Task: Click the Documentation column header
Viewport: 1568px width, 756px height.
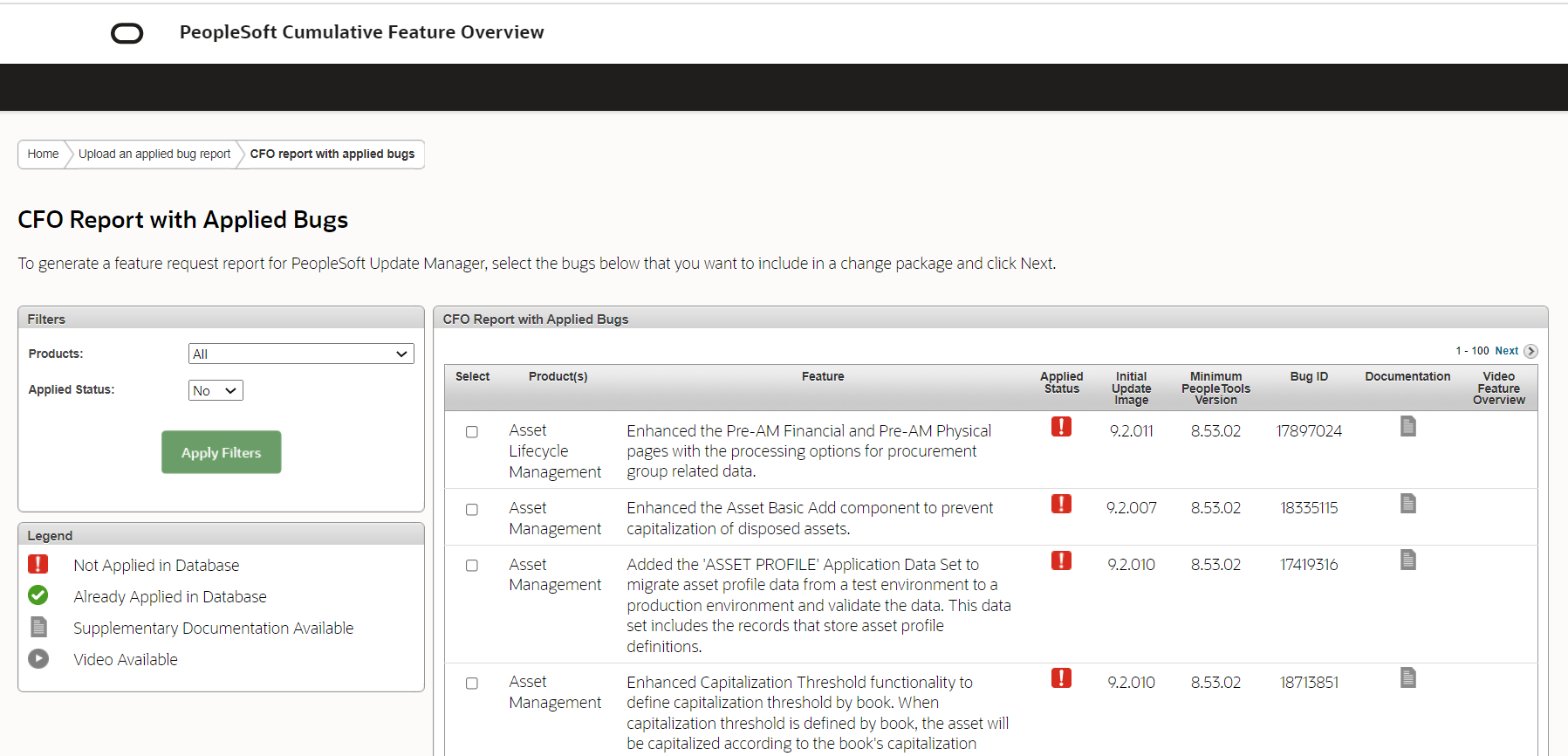Action: (x=1407, y=376)
